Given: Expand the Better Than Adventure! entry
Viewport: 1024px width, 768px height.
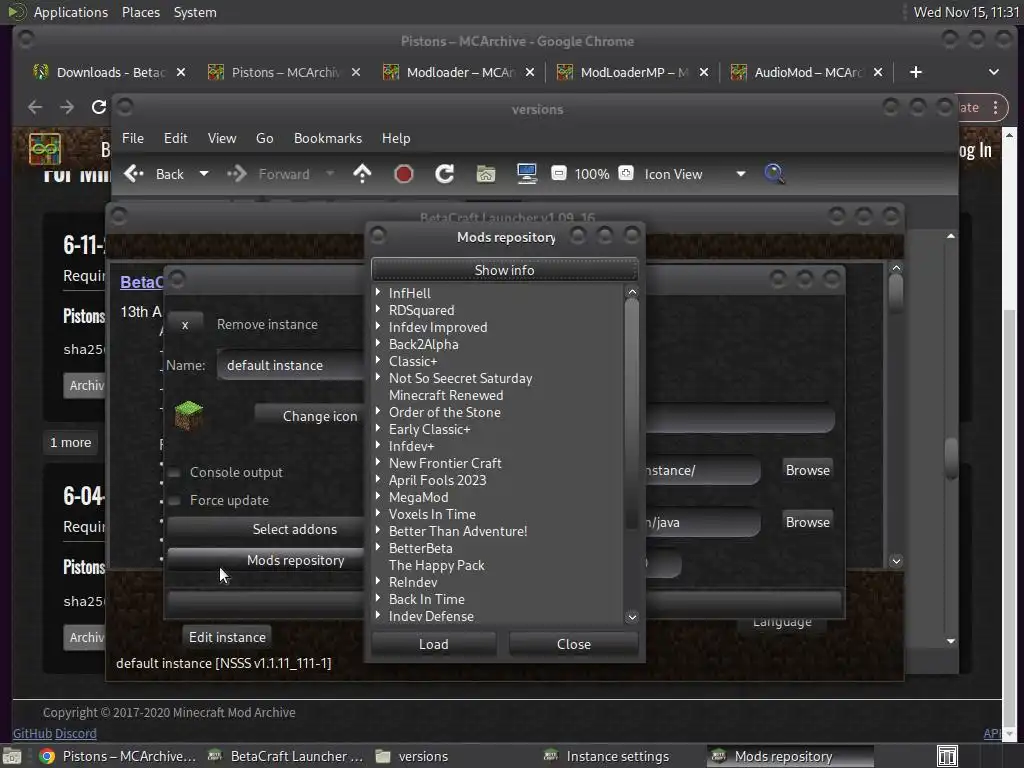Looking at the screenshot, I should click(x=379, y=531).
